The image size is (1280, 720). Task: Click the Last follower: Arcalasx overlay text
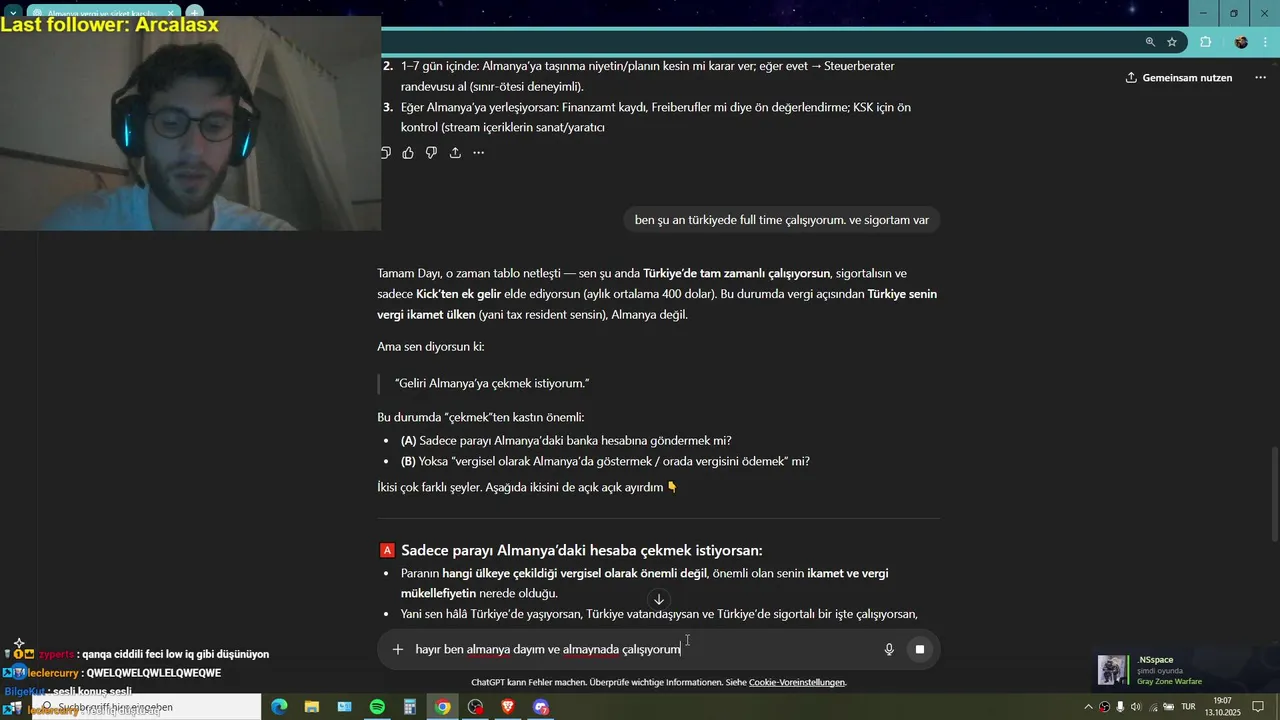click(109, 25)
